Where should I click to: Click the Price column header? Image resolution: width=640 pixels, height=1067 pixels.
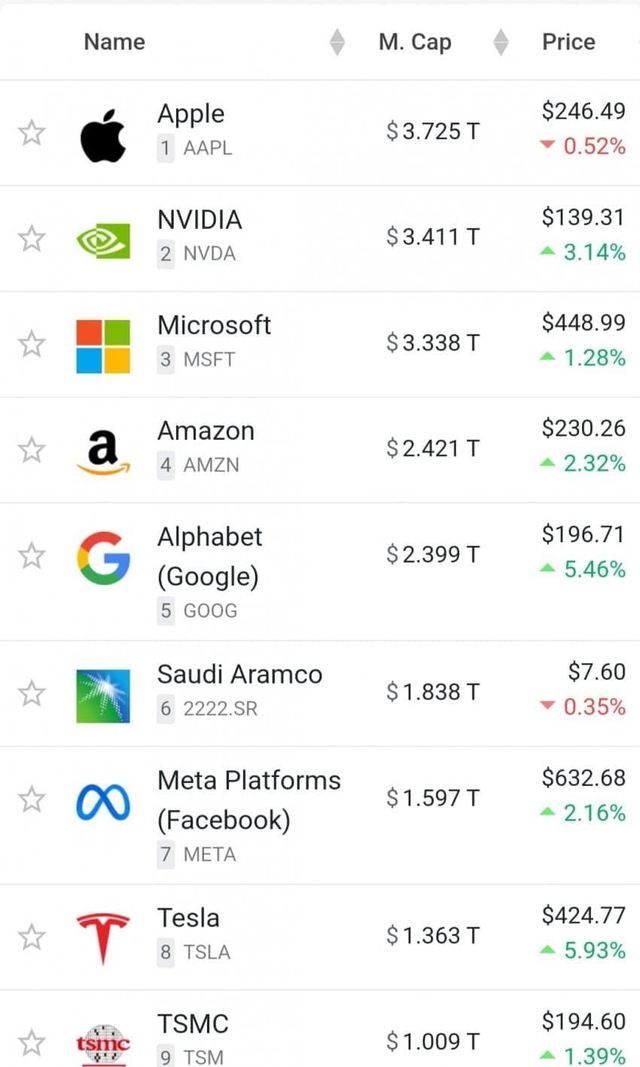coord(568,42)
